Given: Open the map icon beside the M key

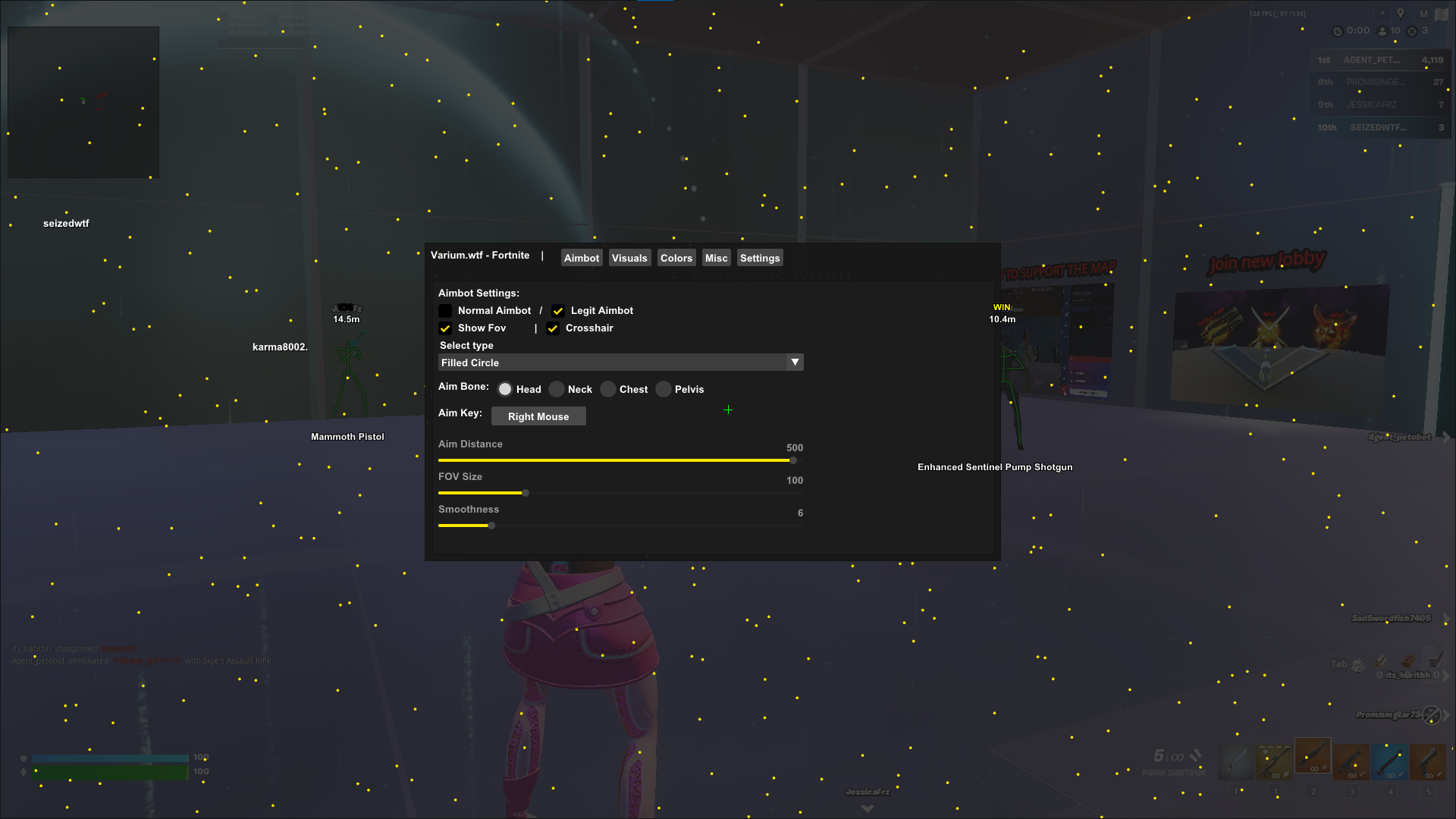Looking at the screenshot, I should point(1442,14).
